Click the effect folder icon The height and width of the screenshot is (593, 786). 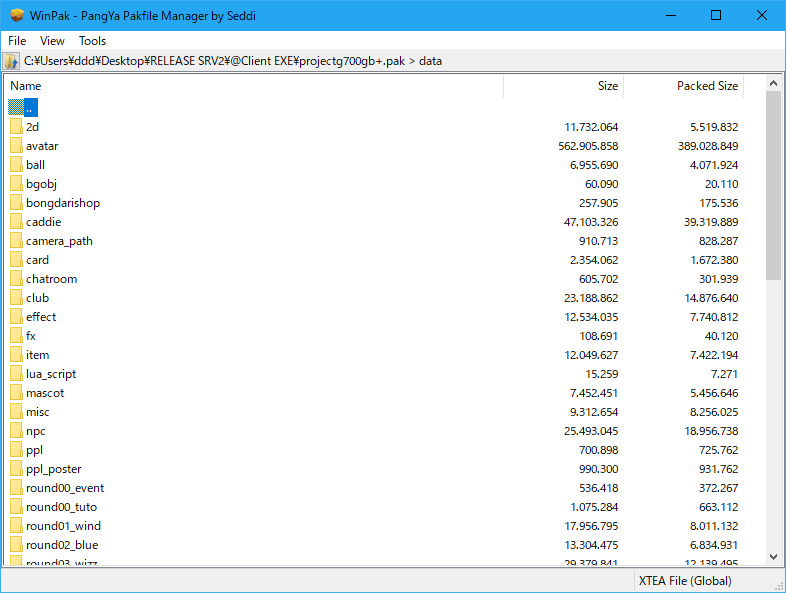[16, 317]
